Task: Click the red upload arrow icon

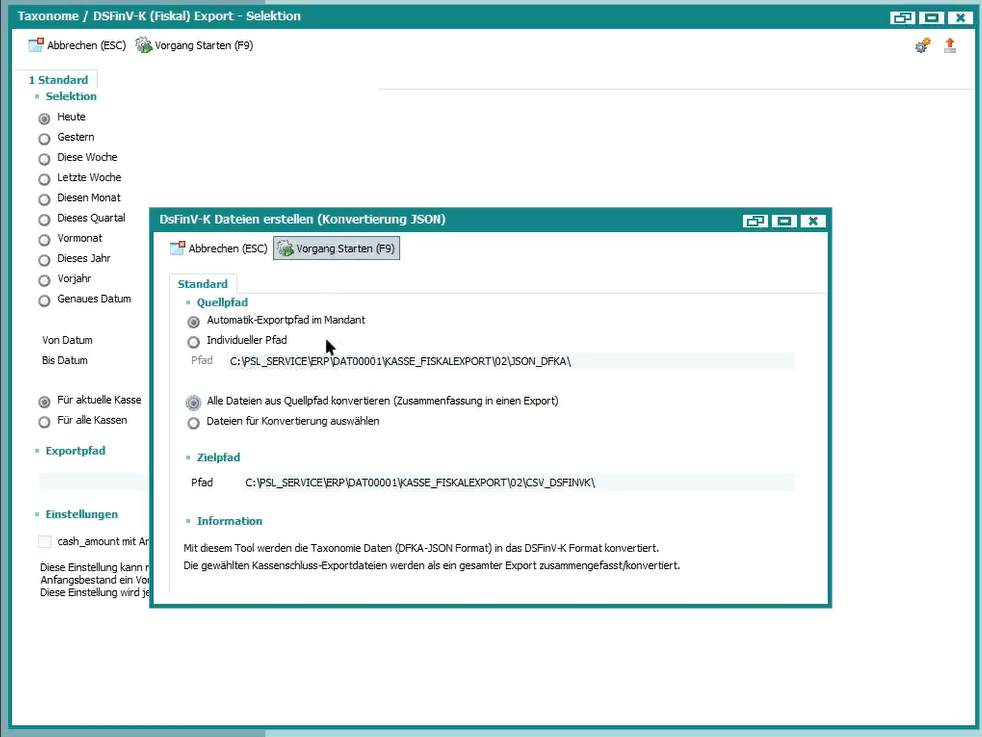Action: click(x=950, y=46)
